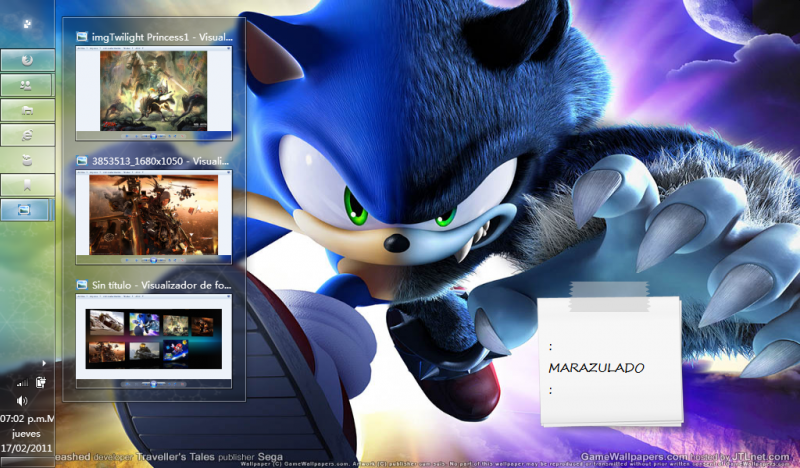Open the two-people Messenger taskbar button

tap(27, 85)
